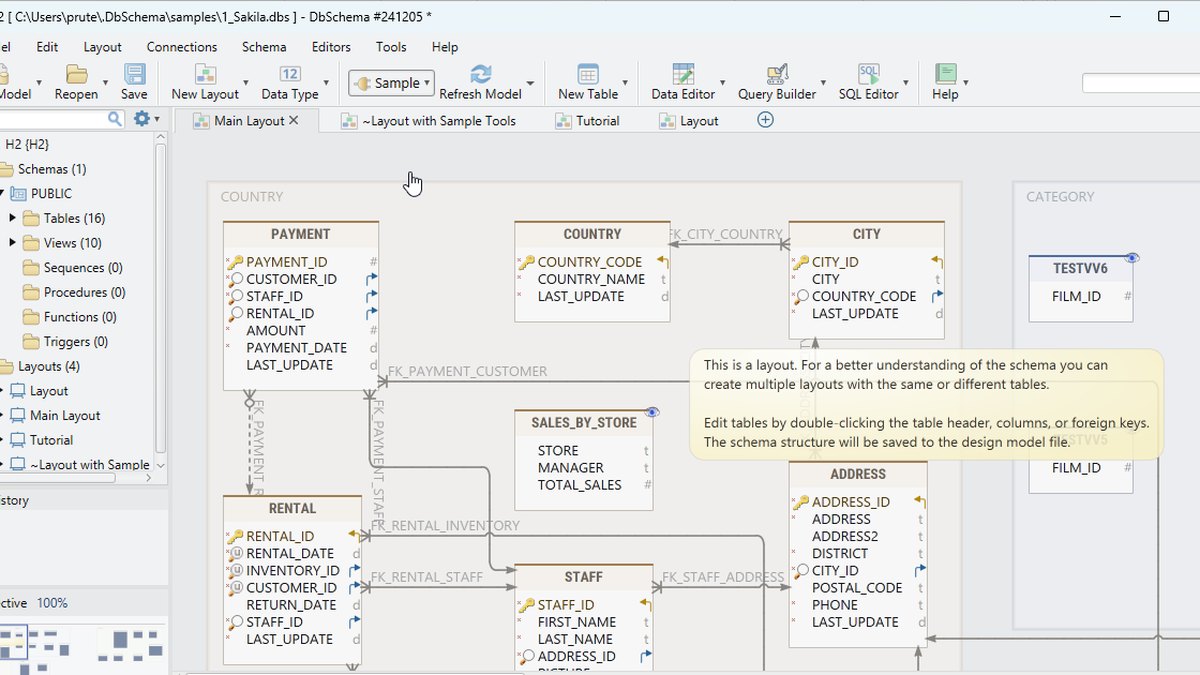This screenshot has width=1200, height=675.
Task: Add a new layout tab with plus icon
Action: 765,120
